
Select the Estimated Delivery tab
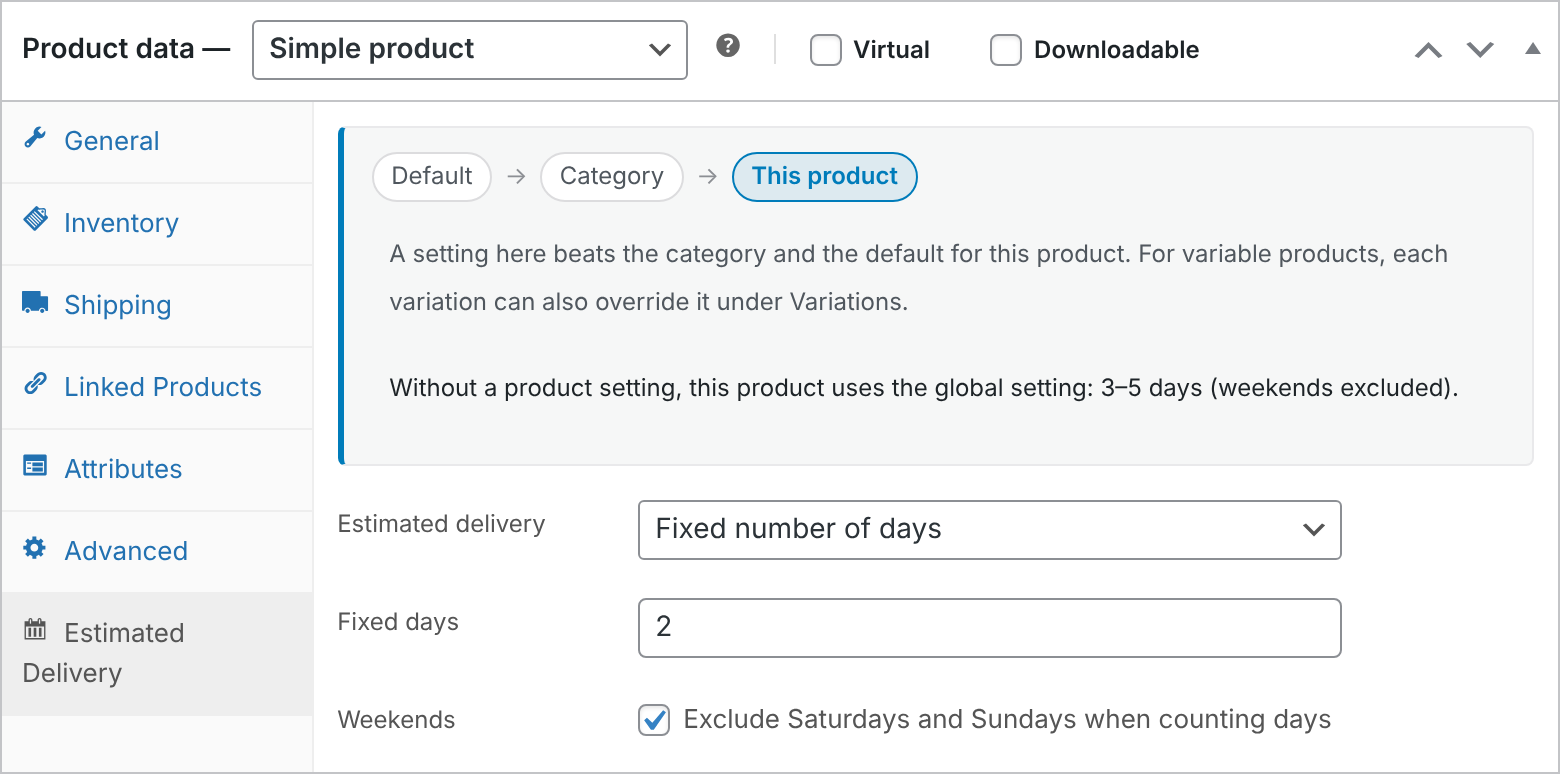[x=157, y=653]
